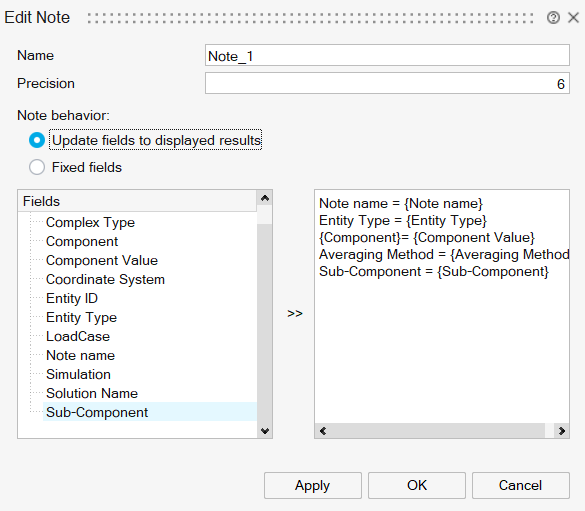Select the Component Value field
The image size is (585, 511).
101,260
